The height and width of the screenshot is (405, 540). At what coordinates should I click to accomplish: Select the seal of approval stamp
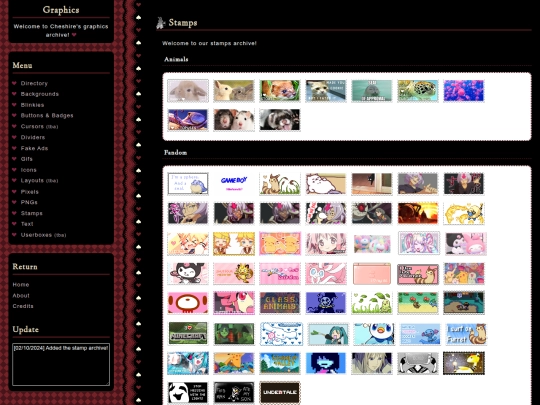coord(372,91)
